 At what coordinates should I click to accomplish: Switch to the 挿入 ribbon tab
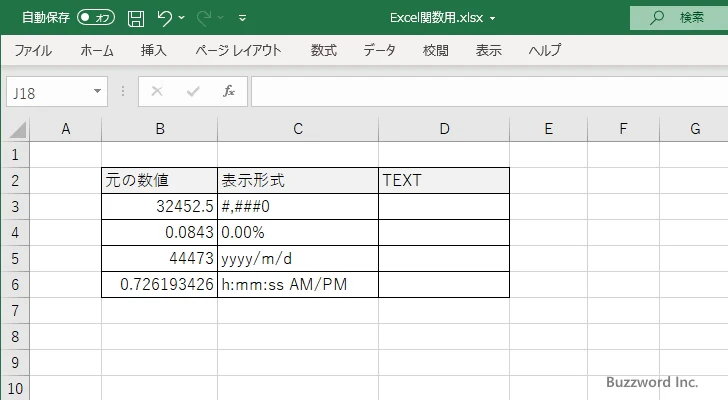click(153, 50)
